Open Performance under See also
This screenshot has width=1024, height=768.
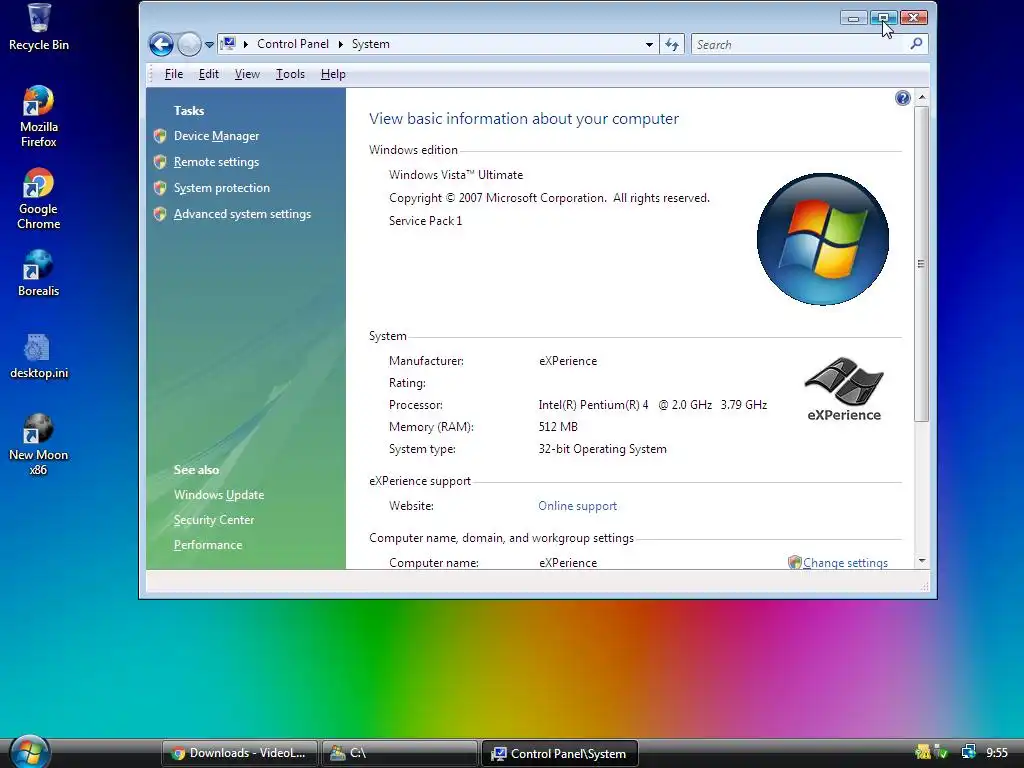tap(208, 545)
